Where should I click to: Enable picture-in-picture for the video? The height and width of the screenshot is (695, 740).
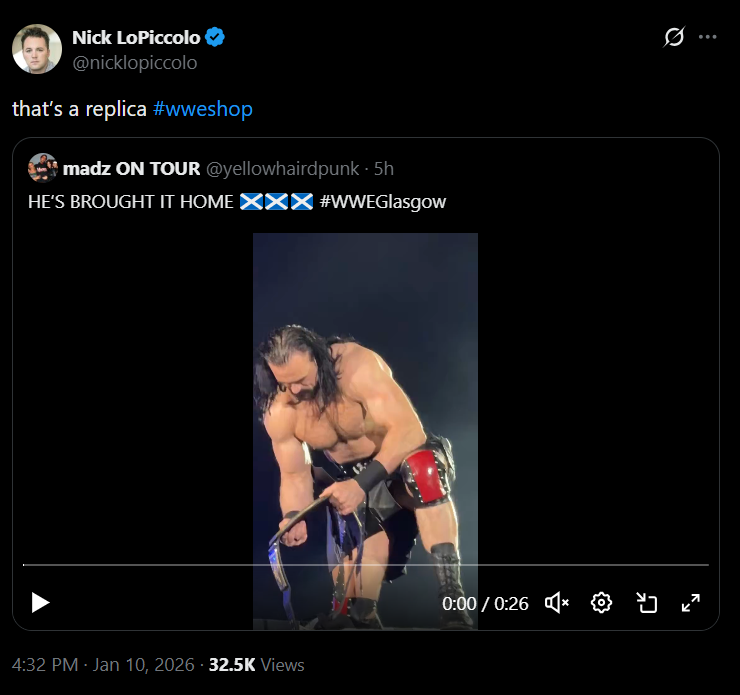[646, 602]
